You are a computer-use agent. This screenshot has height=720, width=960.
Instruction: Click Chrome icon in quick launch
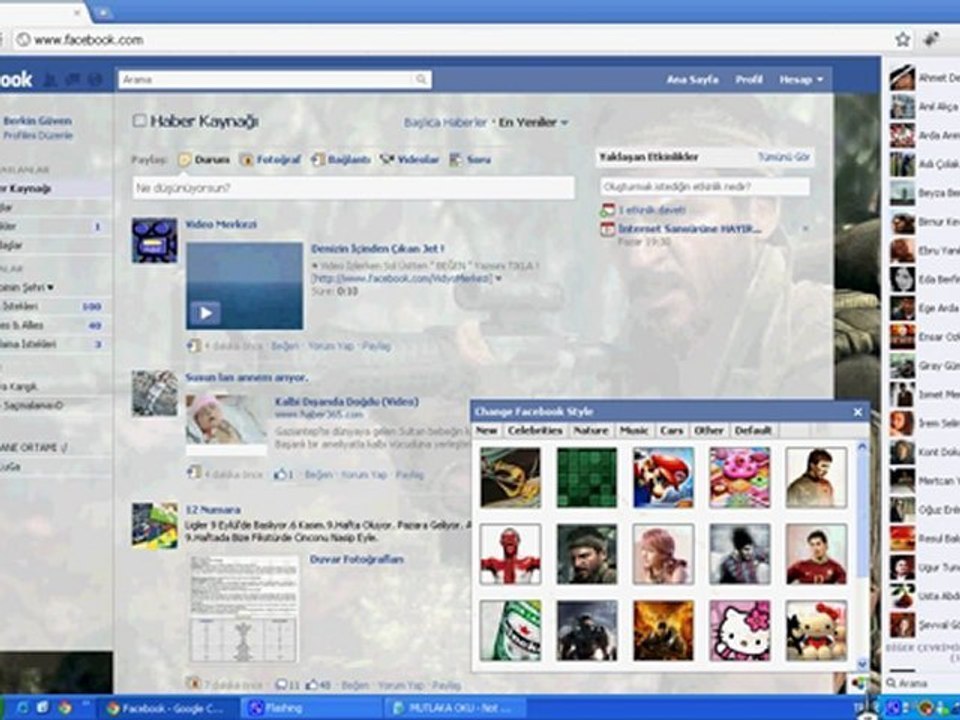(64, 708)
